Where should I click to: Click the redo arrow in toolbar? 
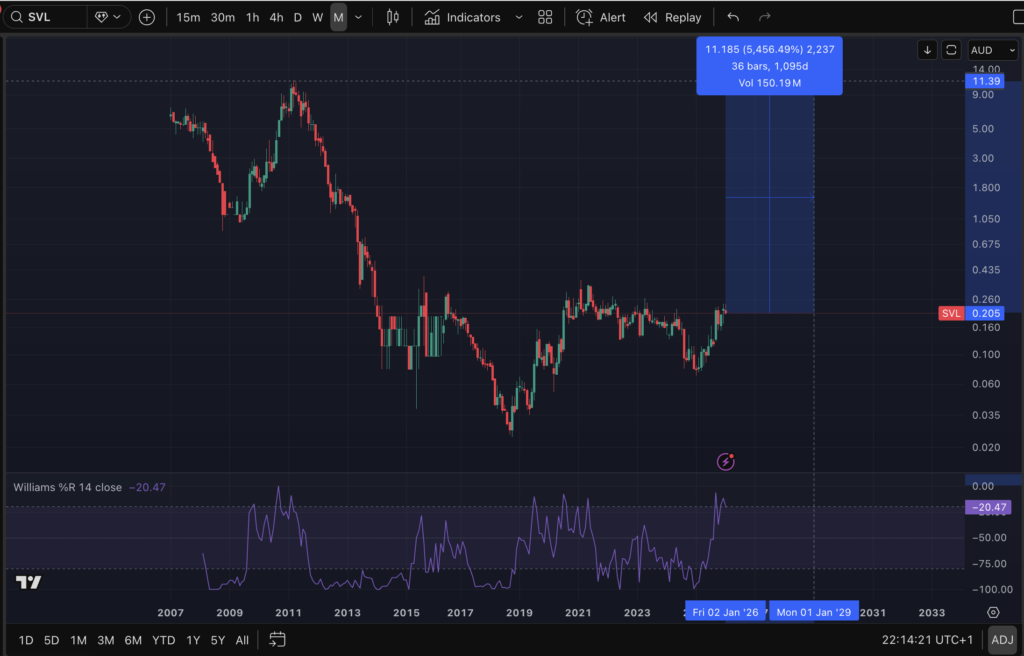pos(765,17)
